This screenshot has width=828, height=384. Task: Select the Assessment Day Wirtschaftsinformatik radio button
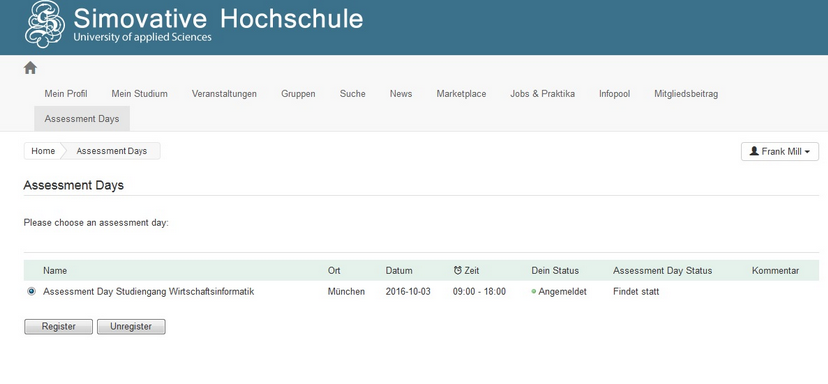31,291
